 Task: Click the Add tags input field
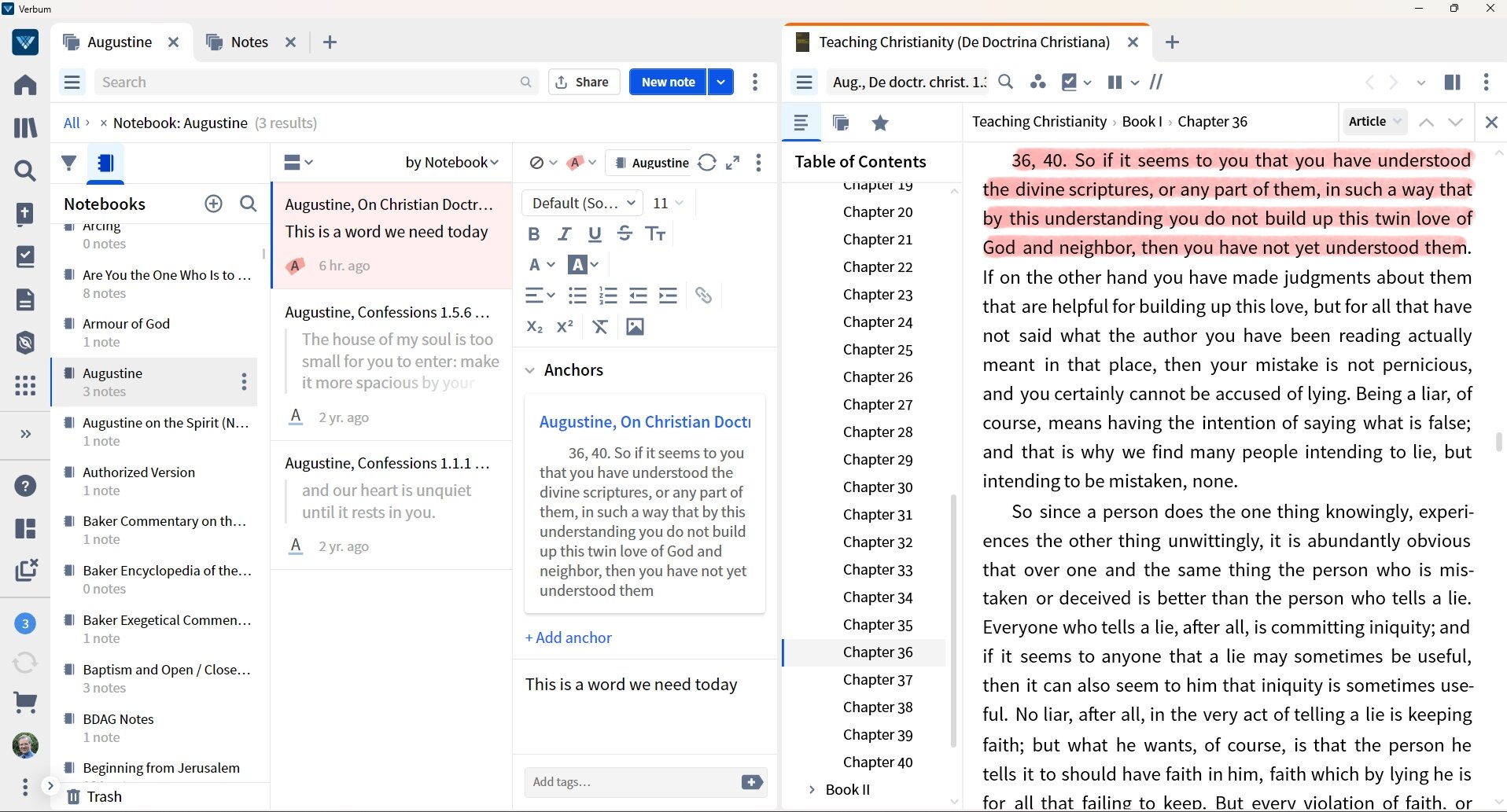click(632, 782)
